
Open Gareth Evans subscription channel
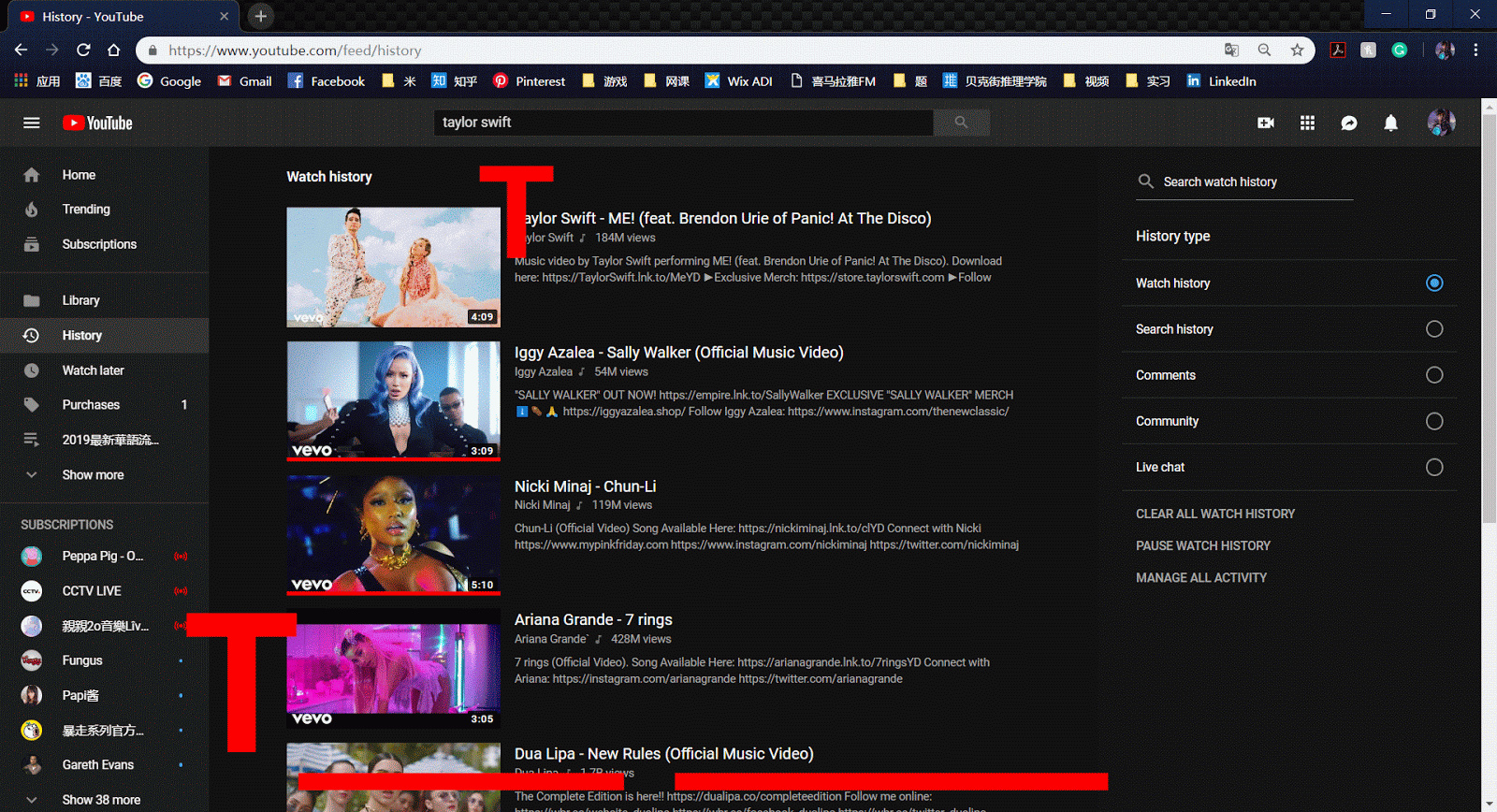coord(104,764)
